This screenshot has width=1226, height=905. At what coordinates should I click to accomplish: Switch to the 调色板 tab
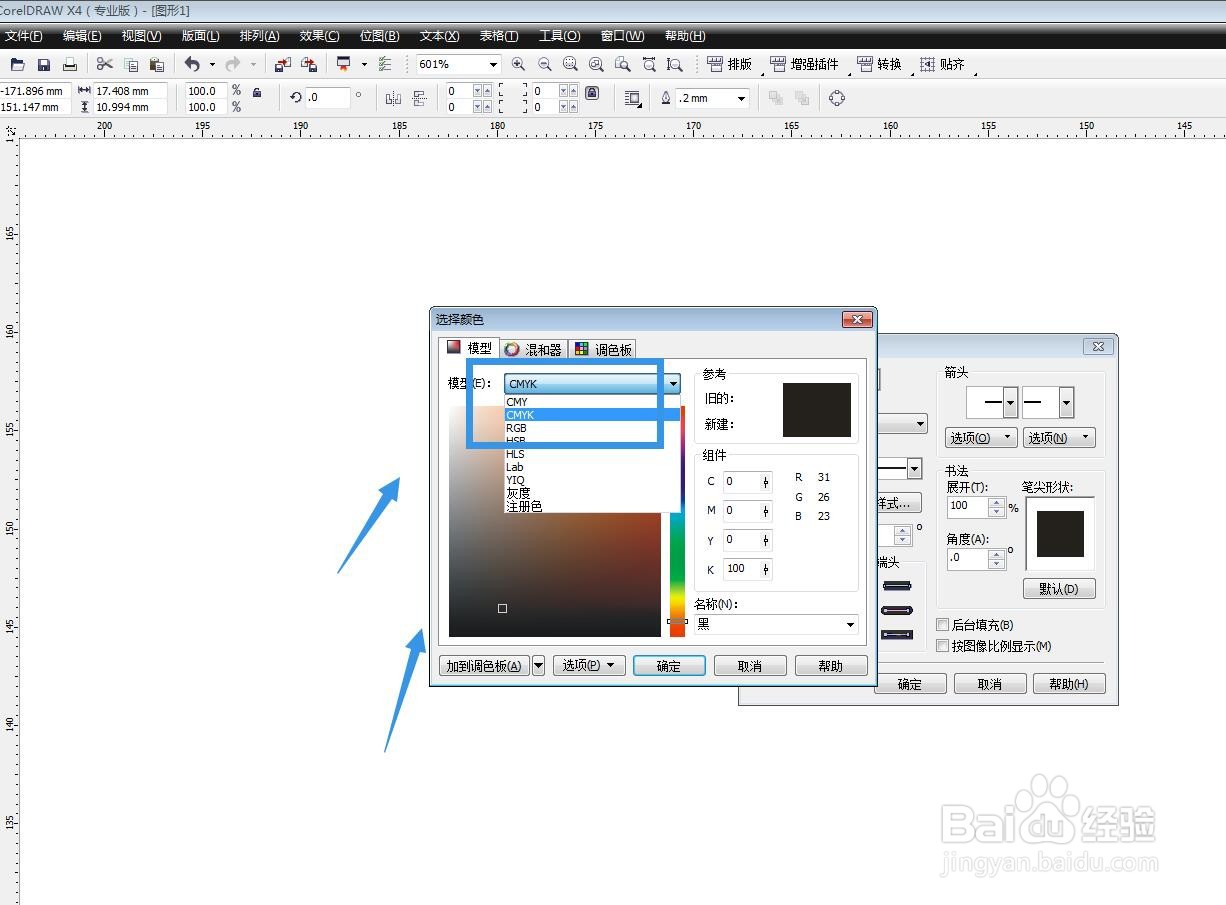(x=603, y=349)
